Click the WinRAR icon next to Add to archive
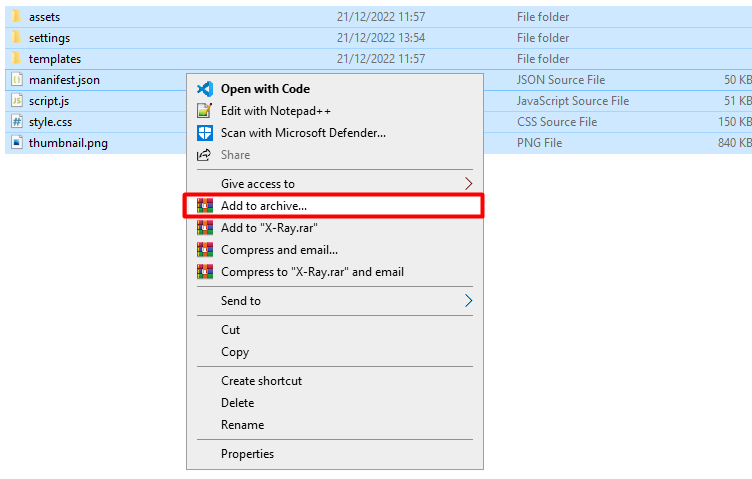 click(x=205, y=206)
